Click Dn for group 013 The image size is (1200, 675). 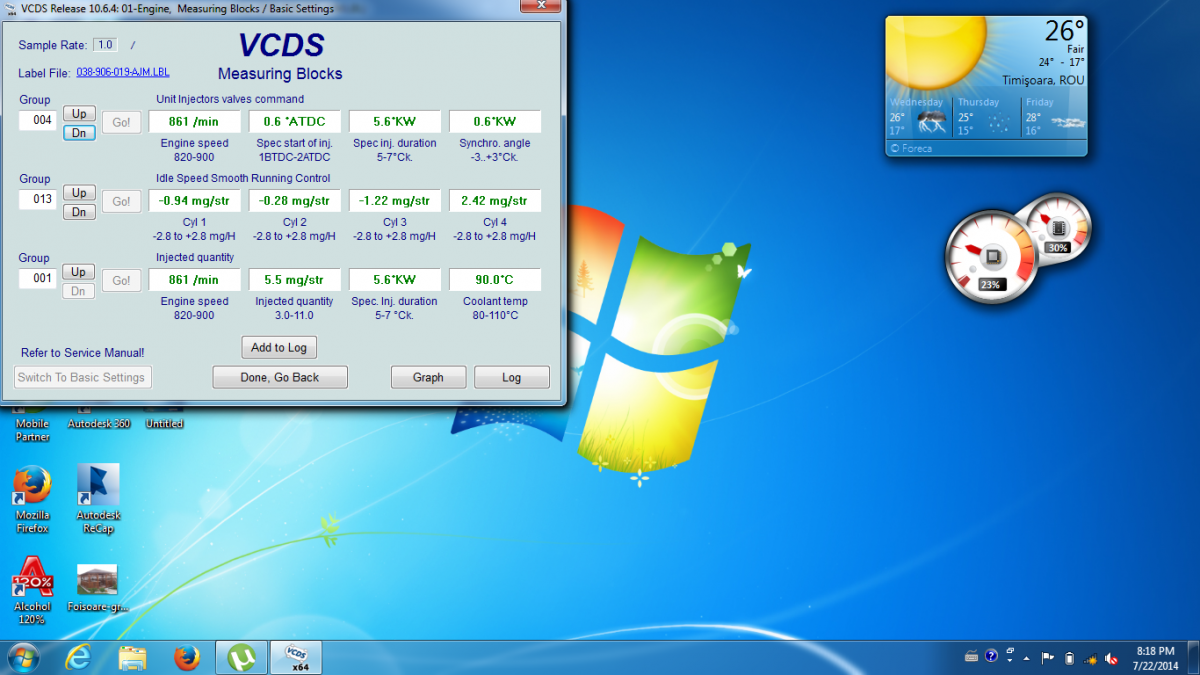coord(79,212)
